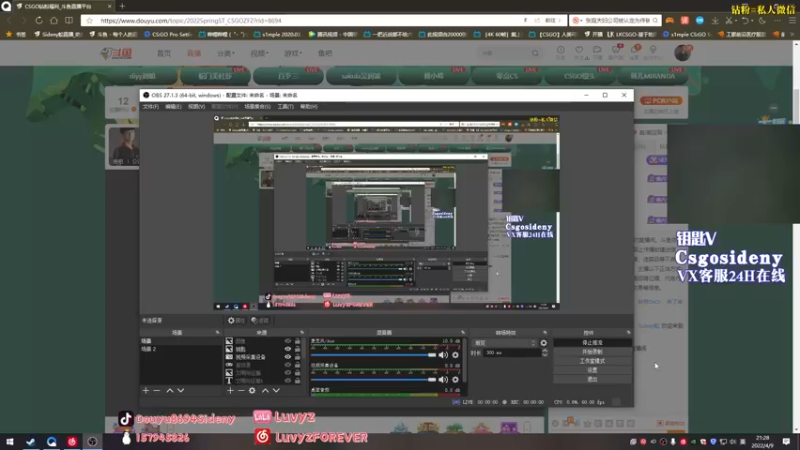Screen dimensions: 800x450
Task: Switch to OBS Studio taskbar icon
Action: click(x=92, y=441)
